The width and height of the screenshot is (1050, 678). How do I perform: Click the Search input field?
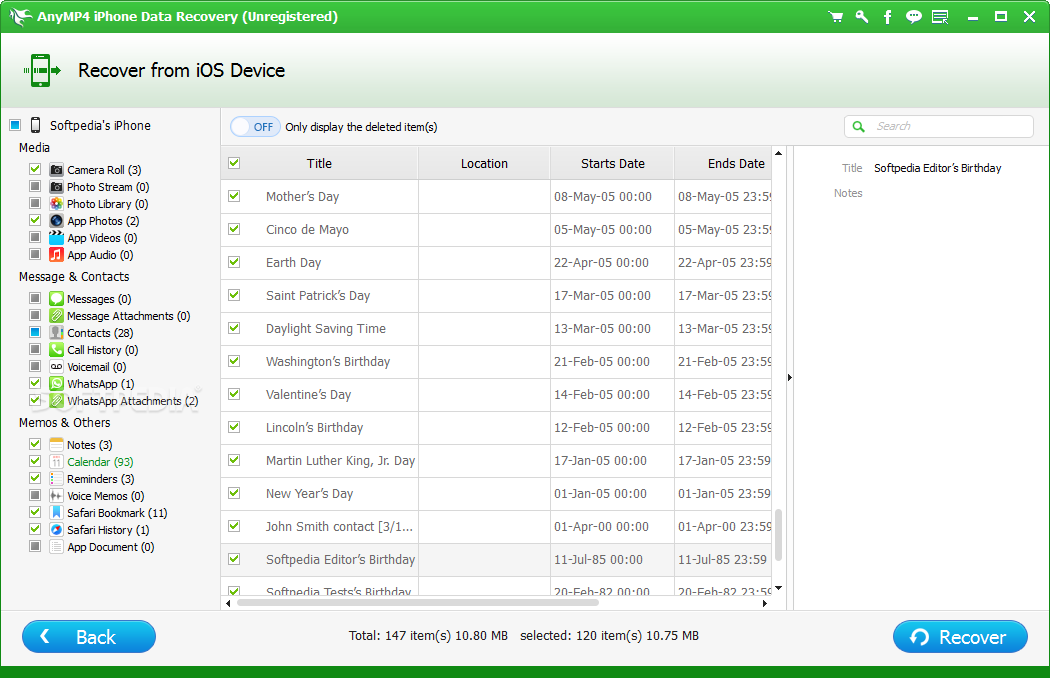pos(939,126)
